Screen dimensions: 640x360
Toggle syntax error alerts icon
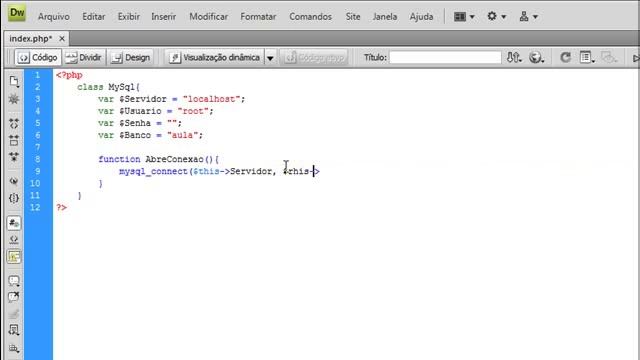pyautogui.click(x=14, y=257)
